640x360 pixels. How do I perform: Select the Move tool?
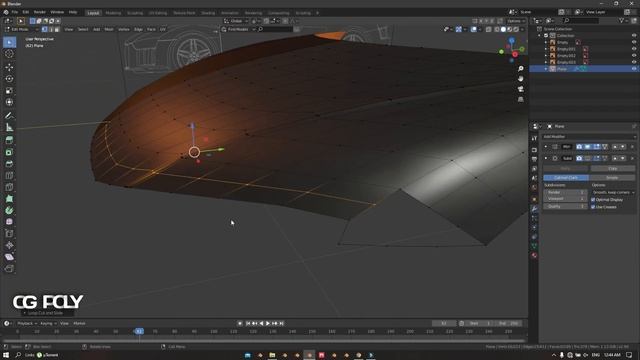click(9, 67)
